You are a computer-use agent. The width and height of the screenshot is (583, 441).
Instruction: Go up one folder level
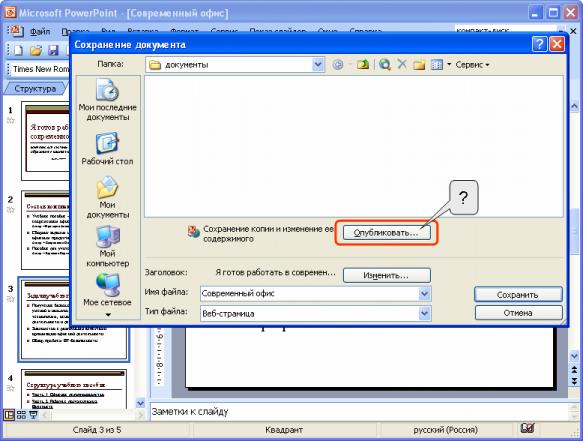(363, 65)
